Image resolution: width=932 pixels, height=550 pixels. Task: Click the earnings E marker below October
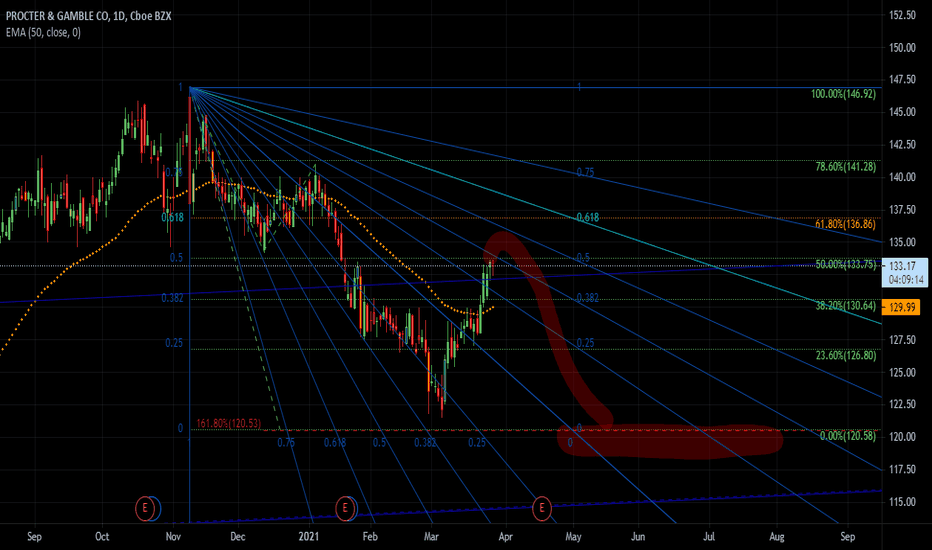click(144, 508)
